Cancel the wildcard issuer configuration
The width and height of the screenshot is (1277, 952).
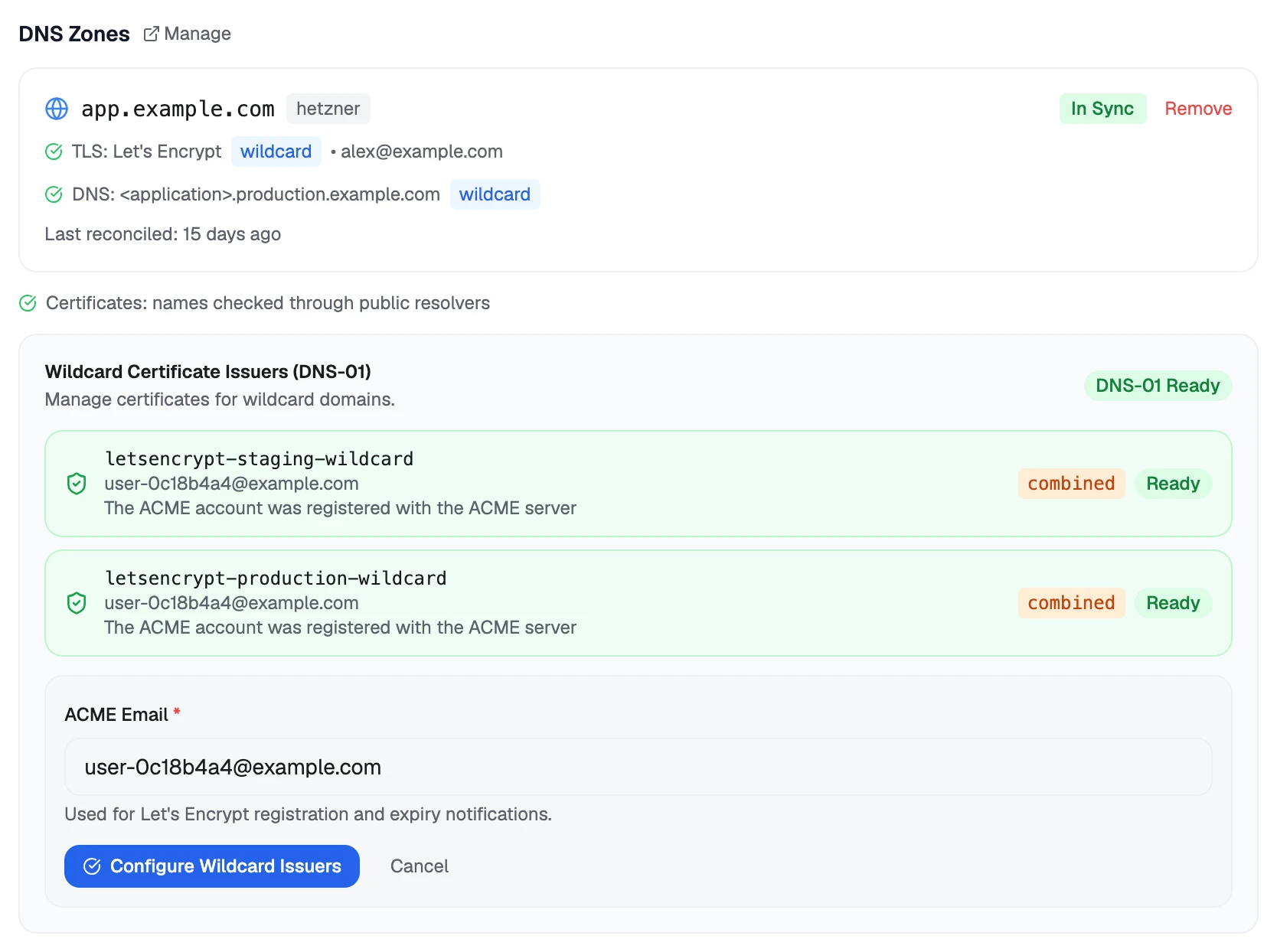click(x=420, y=866)
